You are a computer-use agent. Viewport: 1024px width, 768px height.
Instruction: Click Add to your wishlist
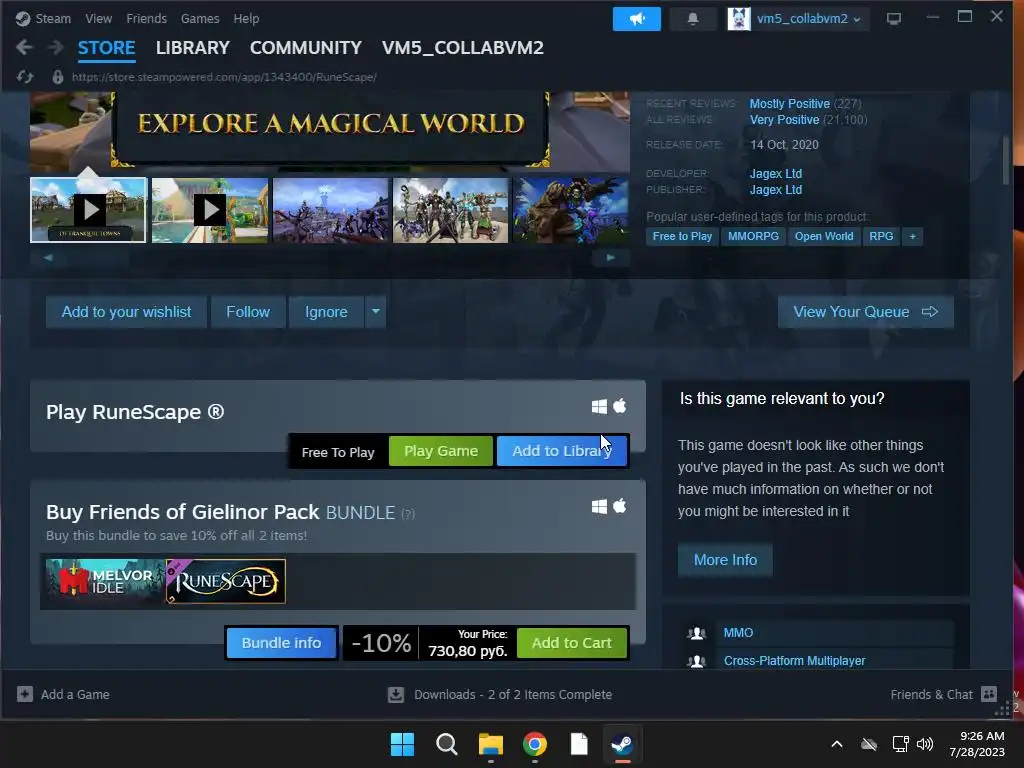(x=126, y=312)
